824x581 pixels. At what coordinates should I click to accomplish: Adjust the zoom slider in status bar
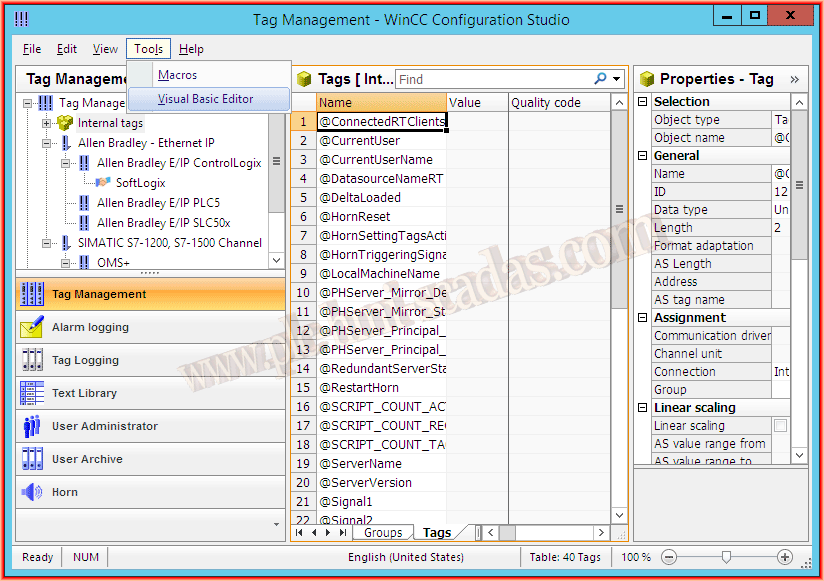727,557
